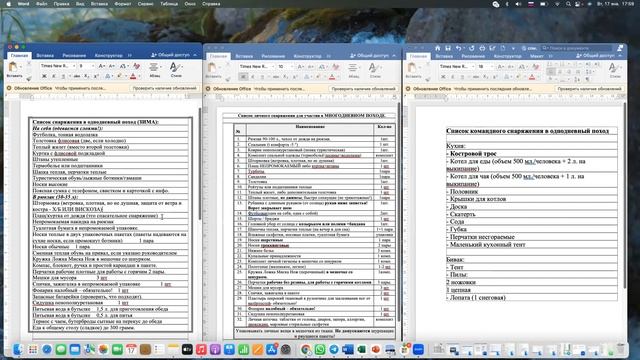The width and height of the screenshot is (640, 360).
Task: Toggle subscript in the left Word window
Action: 87,76
